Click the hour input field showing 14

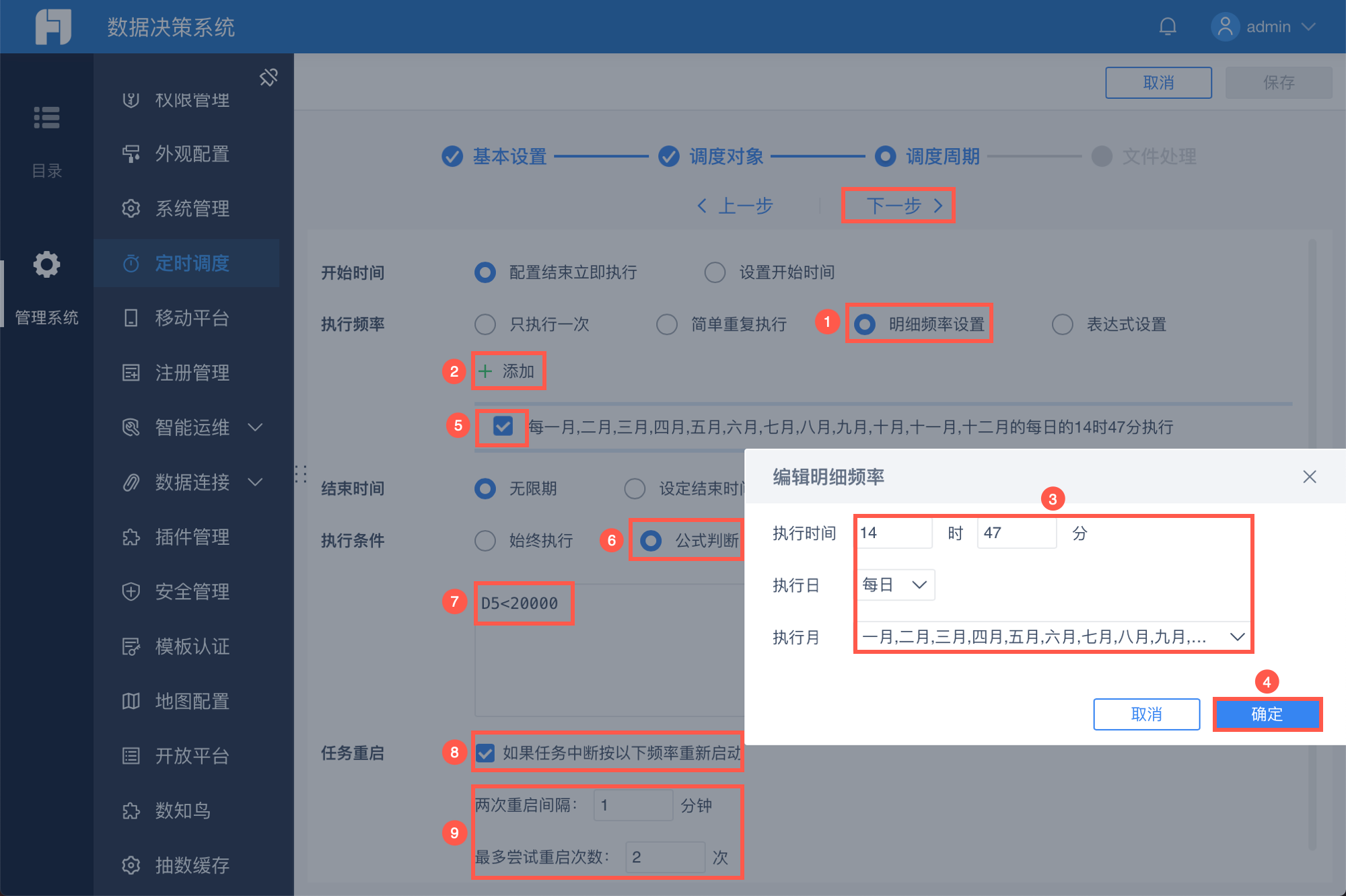click(x=894, y=533)
